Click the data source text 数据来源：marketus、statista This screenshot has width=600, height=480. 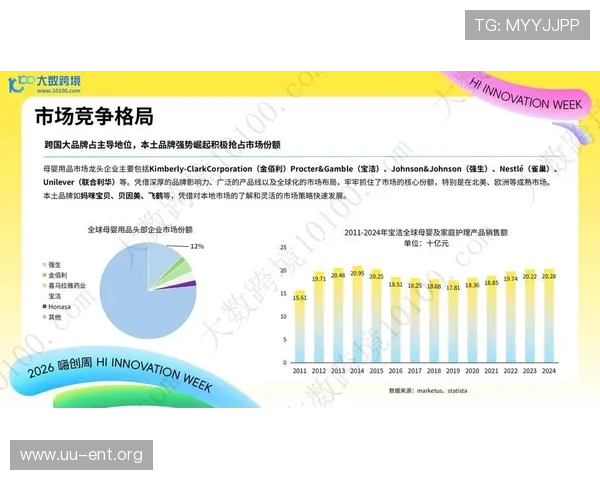pyautogui.click(x=428, y=390)
